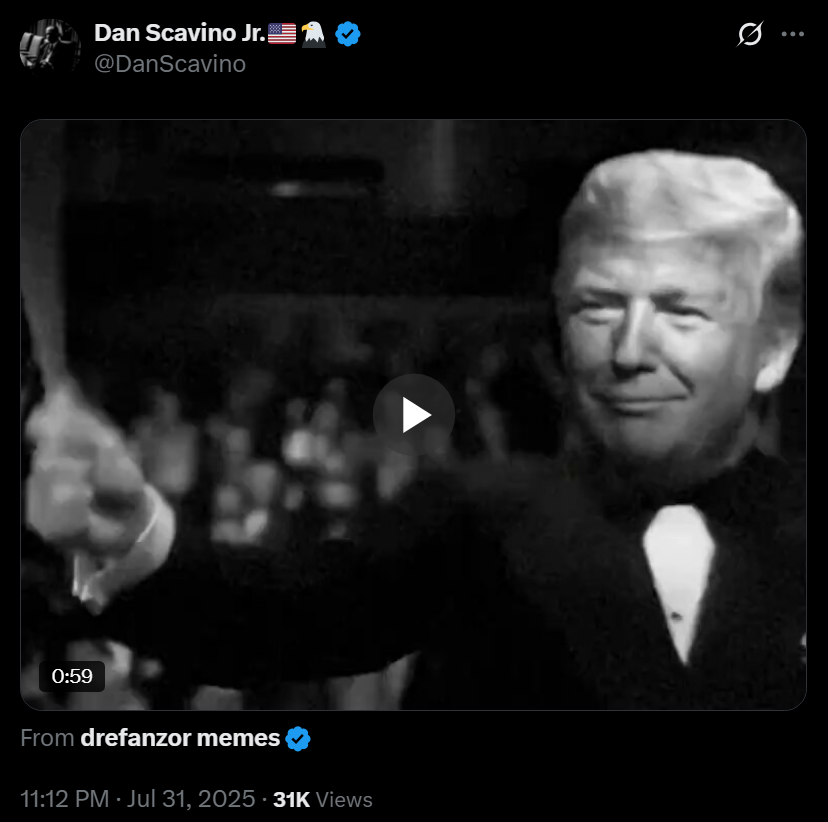Click the 31K view count number
This screenshot has width=828, height=822.
[291, 799]
